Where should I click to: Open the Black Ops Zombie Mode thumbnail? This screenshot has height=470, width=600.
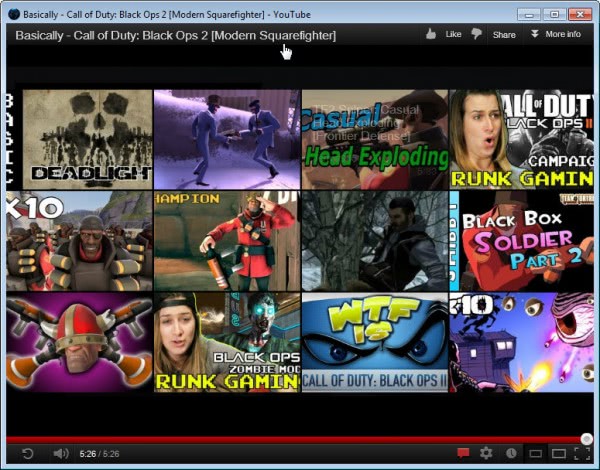tap(227, 343)
